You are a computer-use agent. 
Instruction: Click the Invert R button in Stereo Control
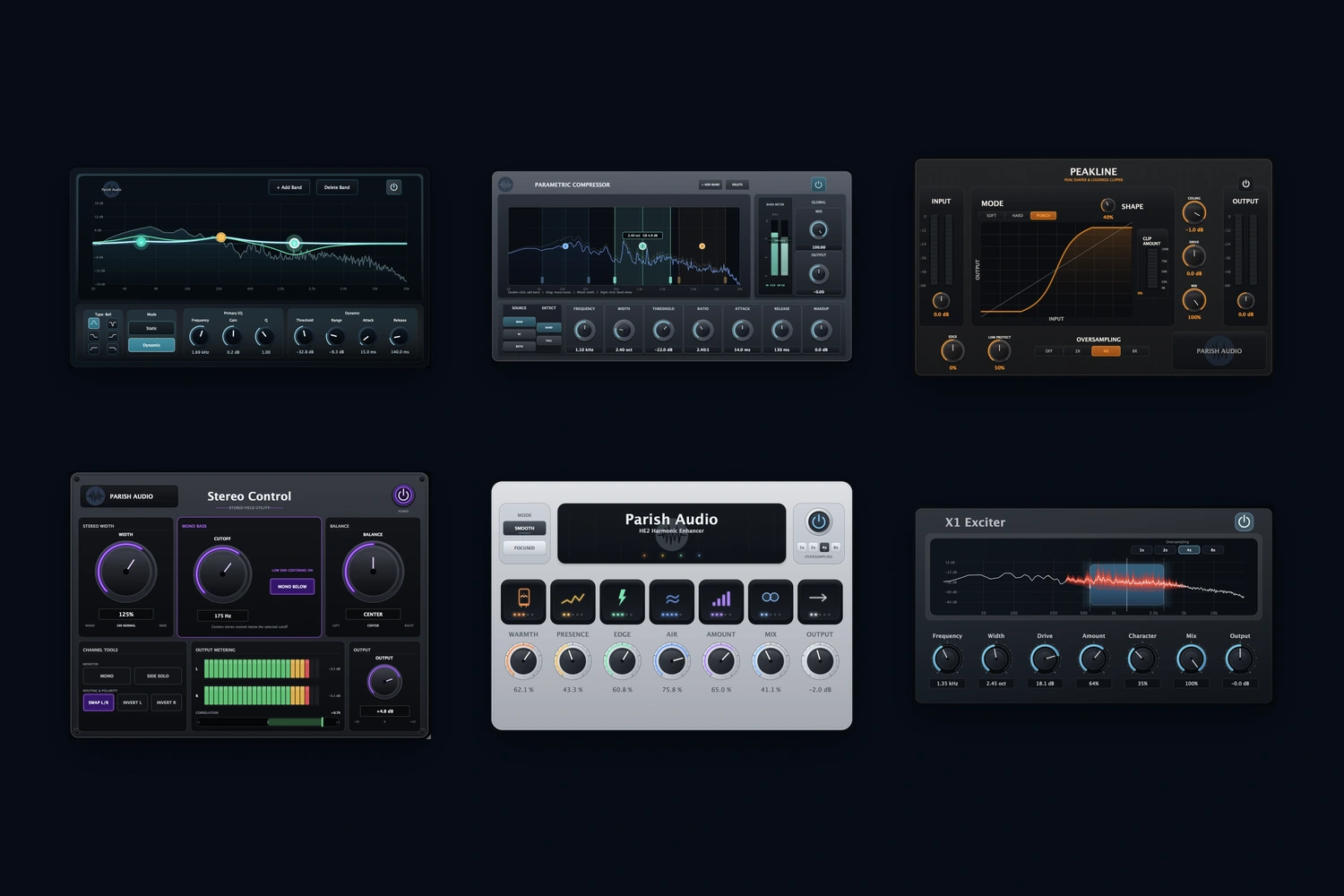point(166,702)
